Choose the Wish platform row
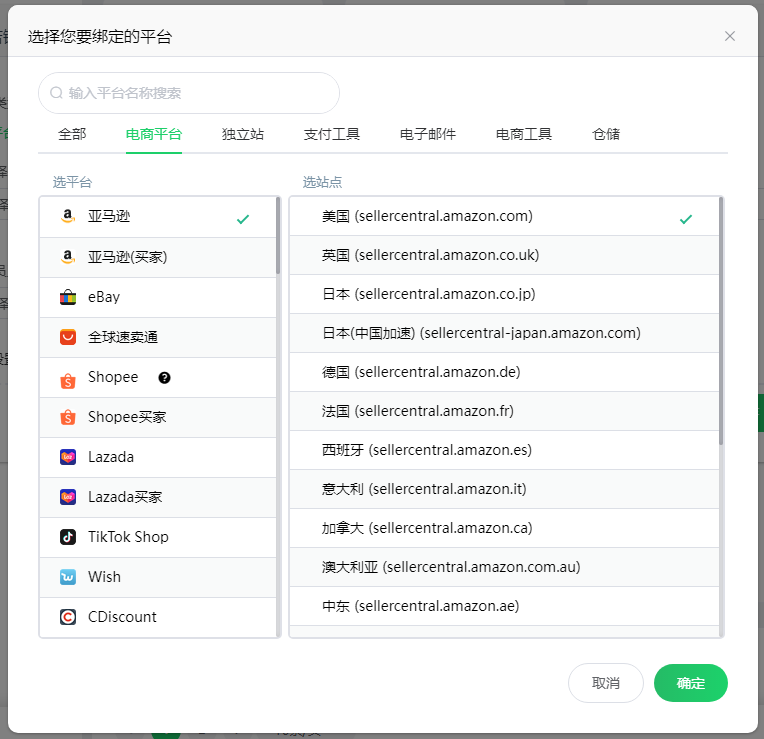764x739 pixels. click(158, 577)
